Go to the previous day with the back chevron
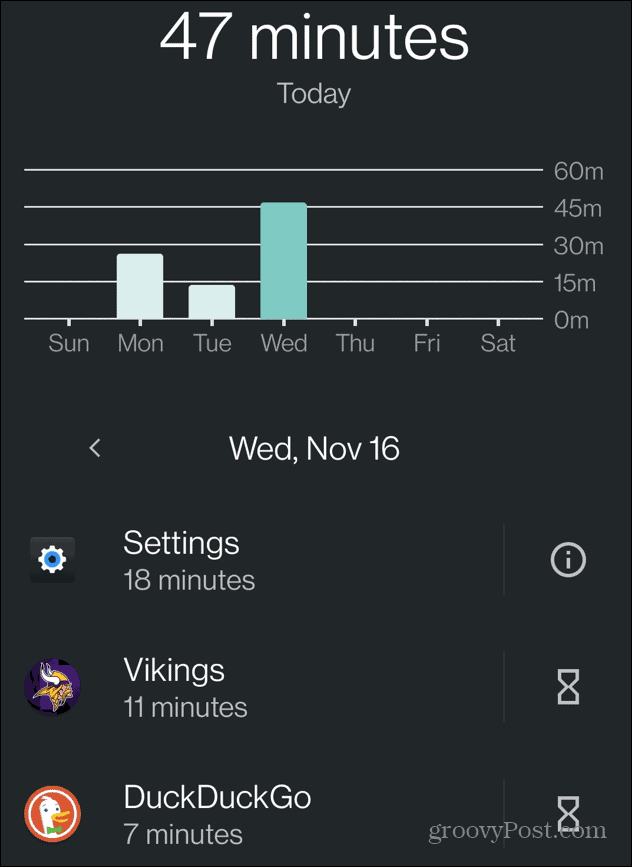The width and height of the screenshot is (632, 867). coord(94,448)
